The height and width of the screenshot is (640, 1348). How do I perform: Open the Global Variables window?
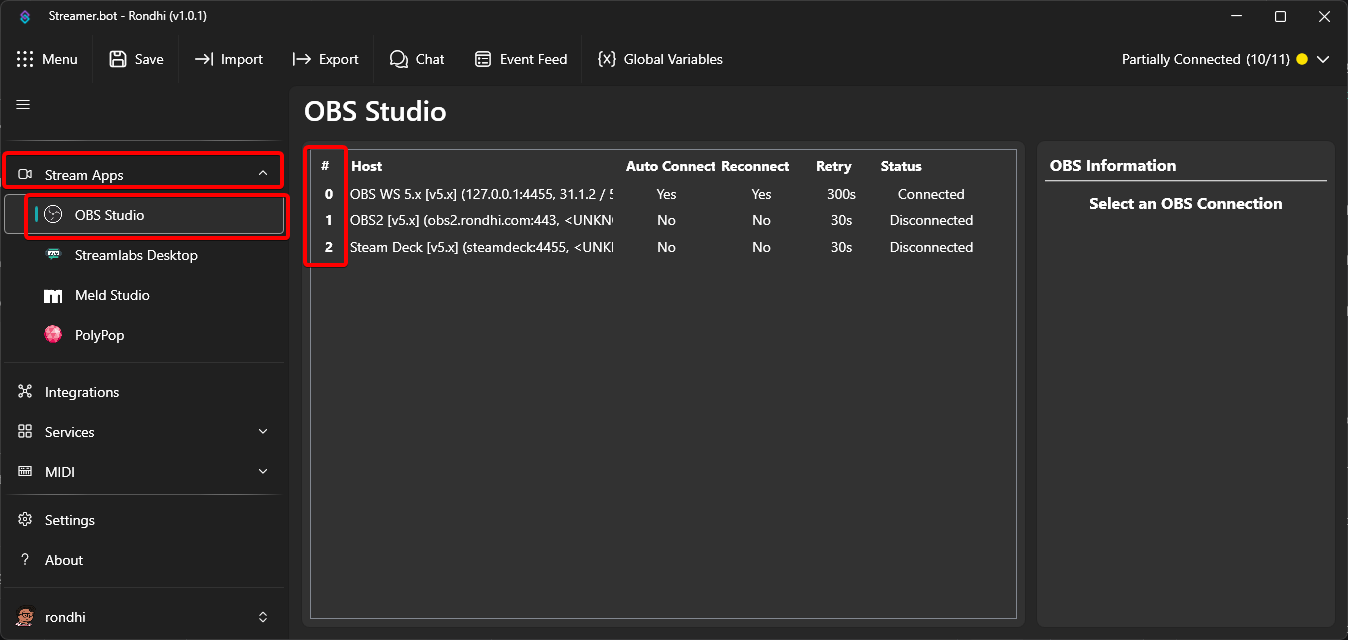coord(660,60)
